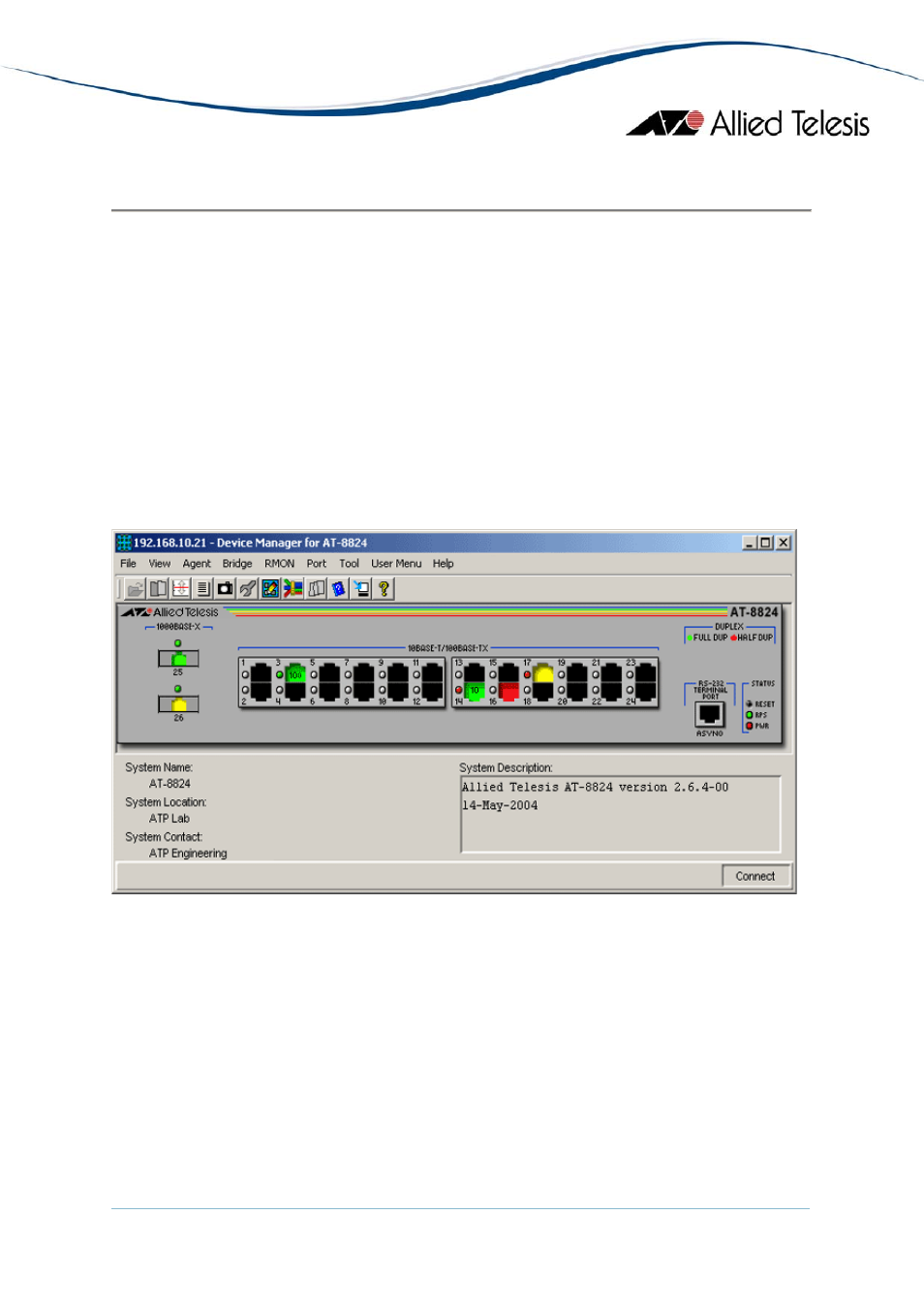
Task: Click the open book toolbar icon
Action: (x=158, y=588)
